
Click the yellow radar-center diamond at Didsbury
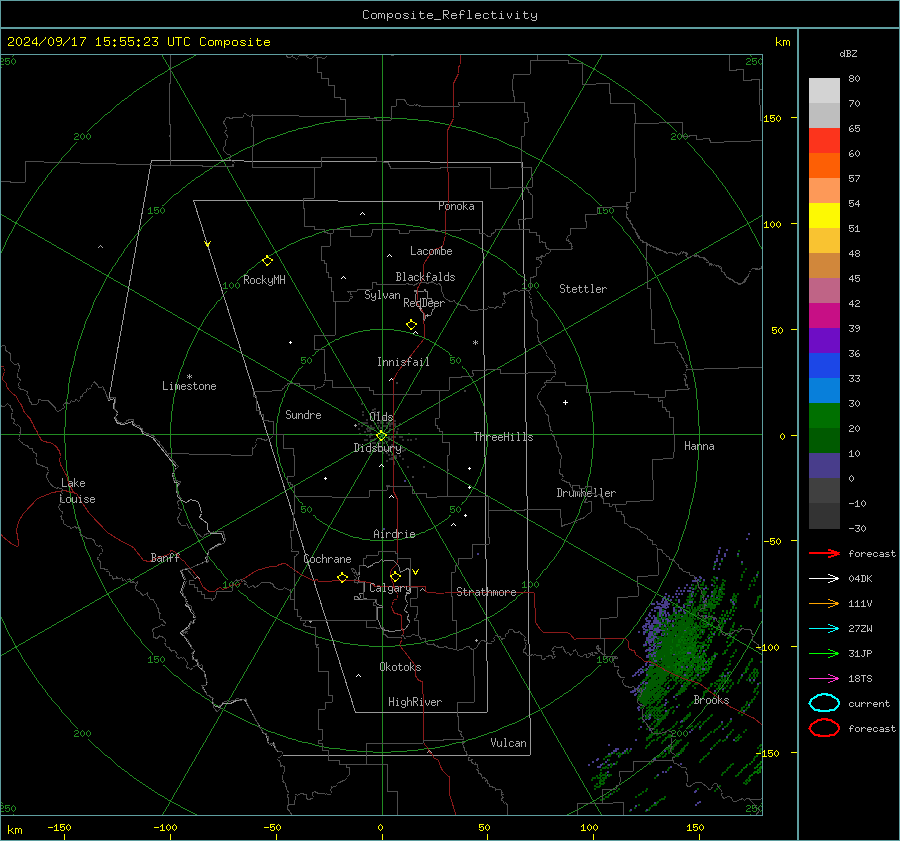(x=381, y=436)
